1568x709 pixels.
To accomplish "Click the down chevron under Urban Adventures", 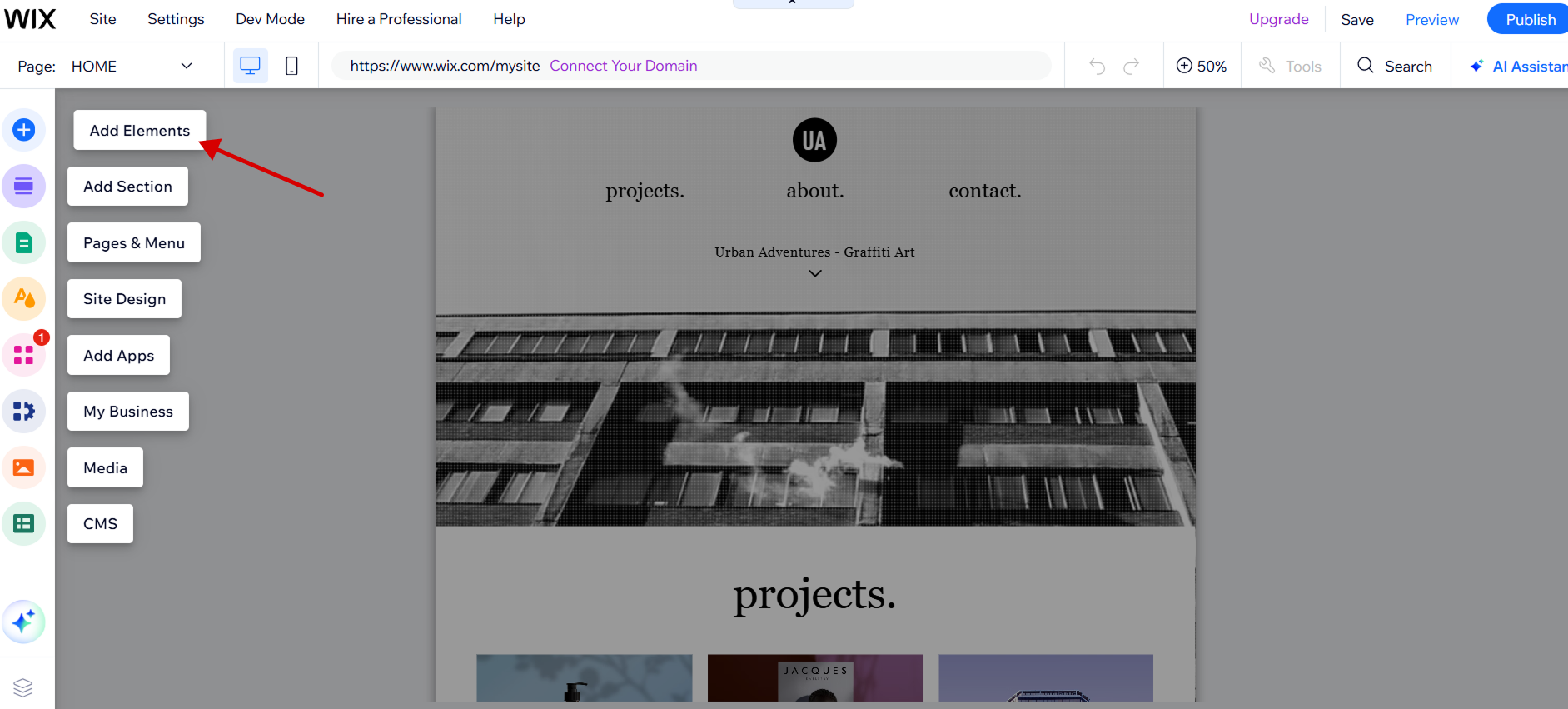I will pos(814,273).
